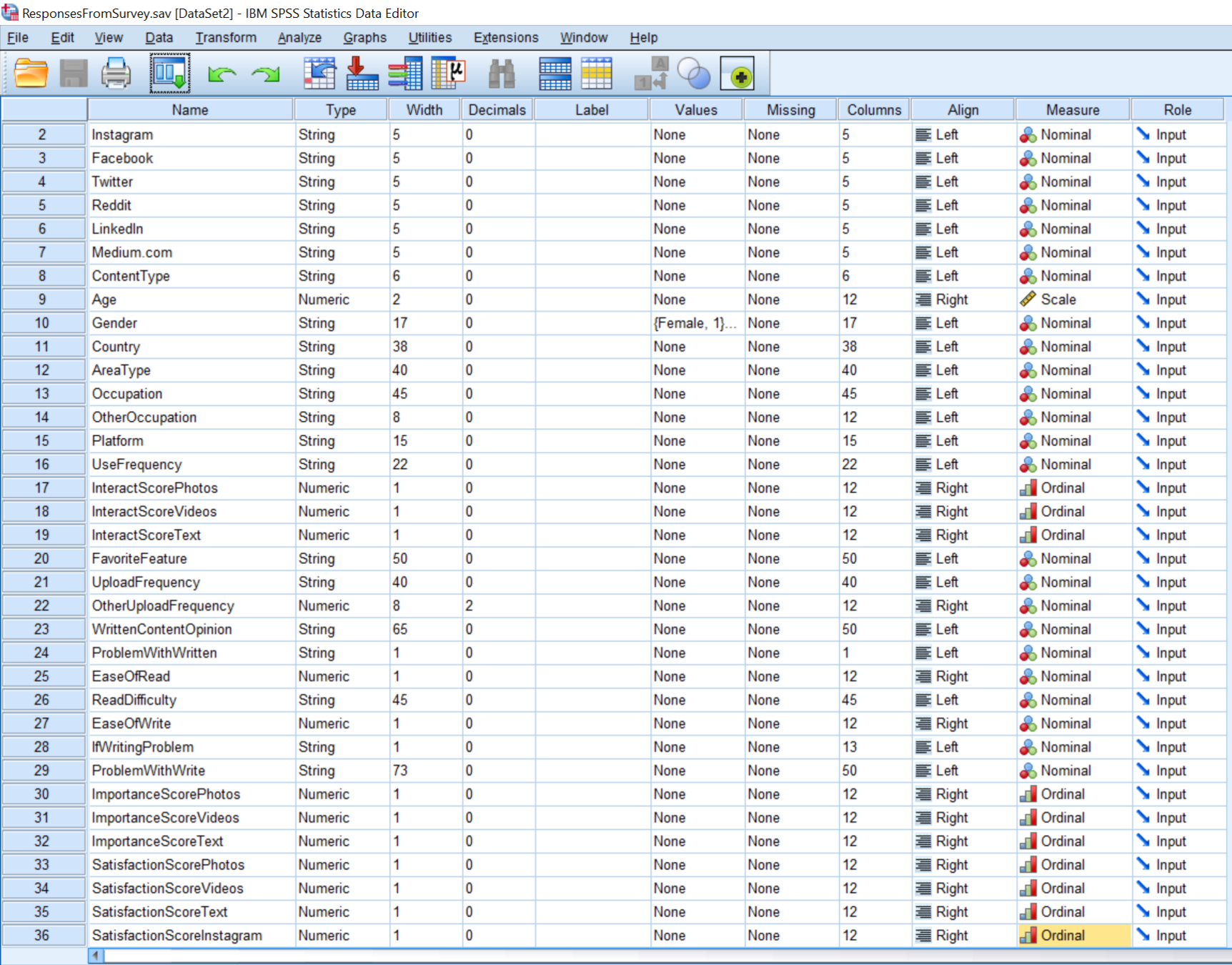This screenshot has height=965, width=1232.
Task: Open the File menu
Action: [x=18, y=37]
